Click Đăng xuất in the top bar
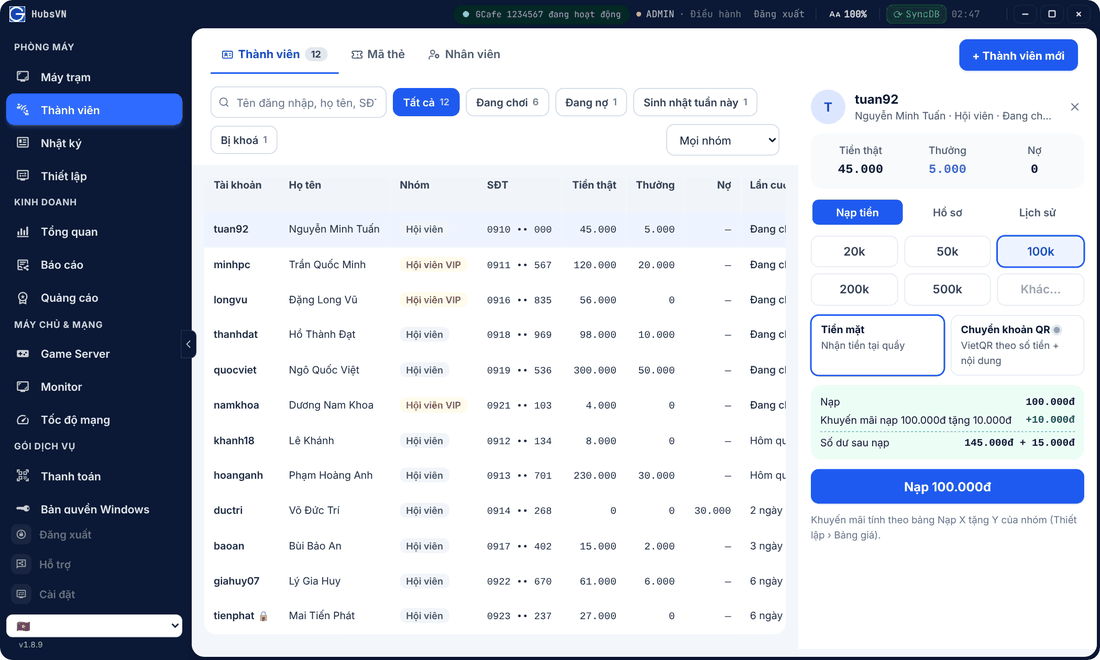1100x660 pixels. 779,14
